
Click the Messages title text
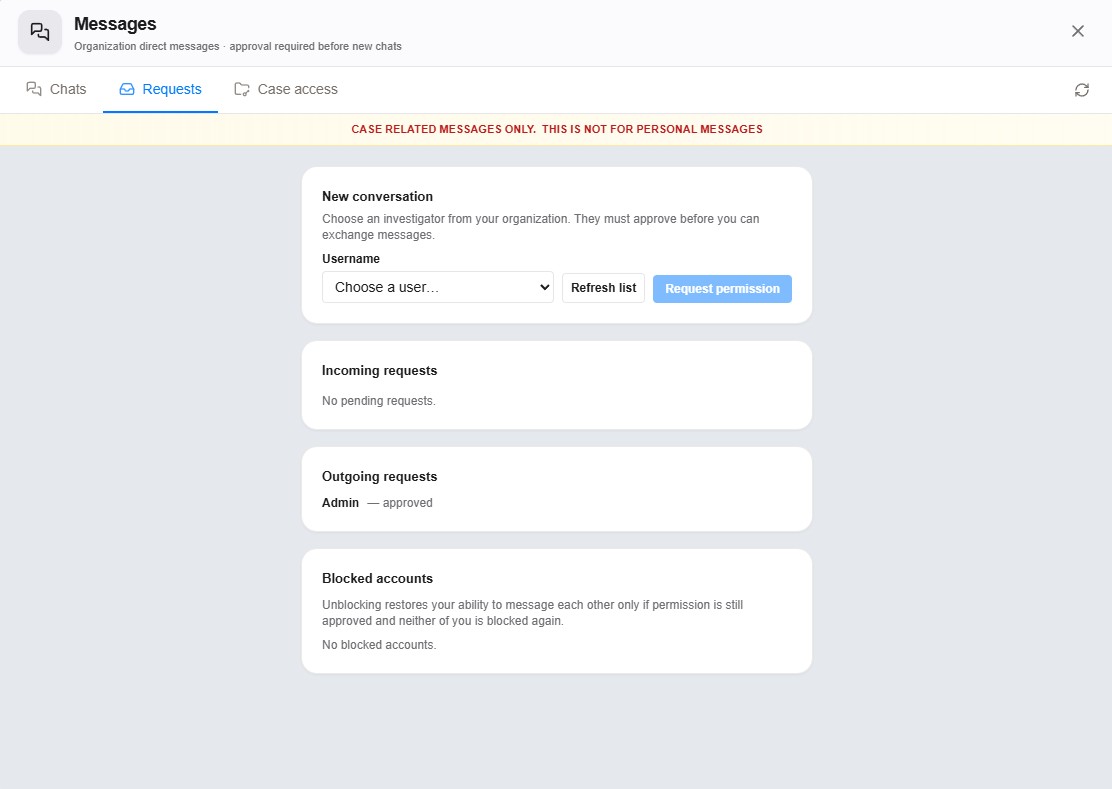115,24
